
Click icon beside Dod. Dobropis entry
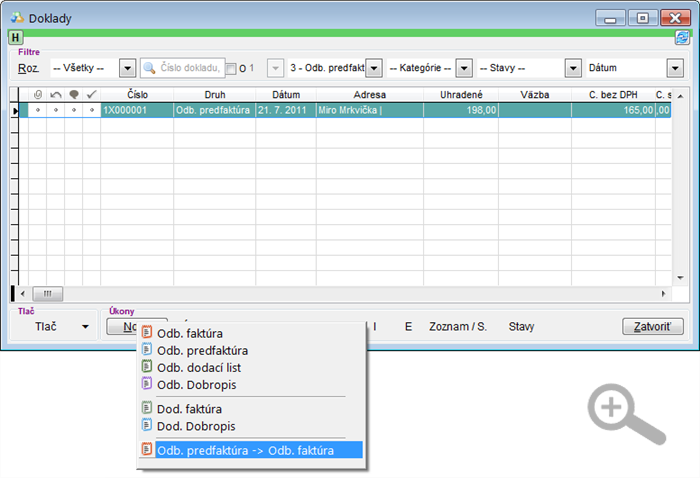pos(147,425)
